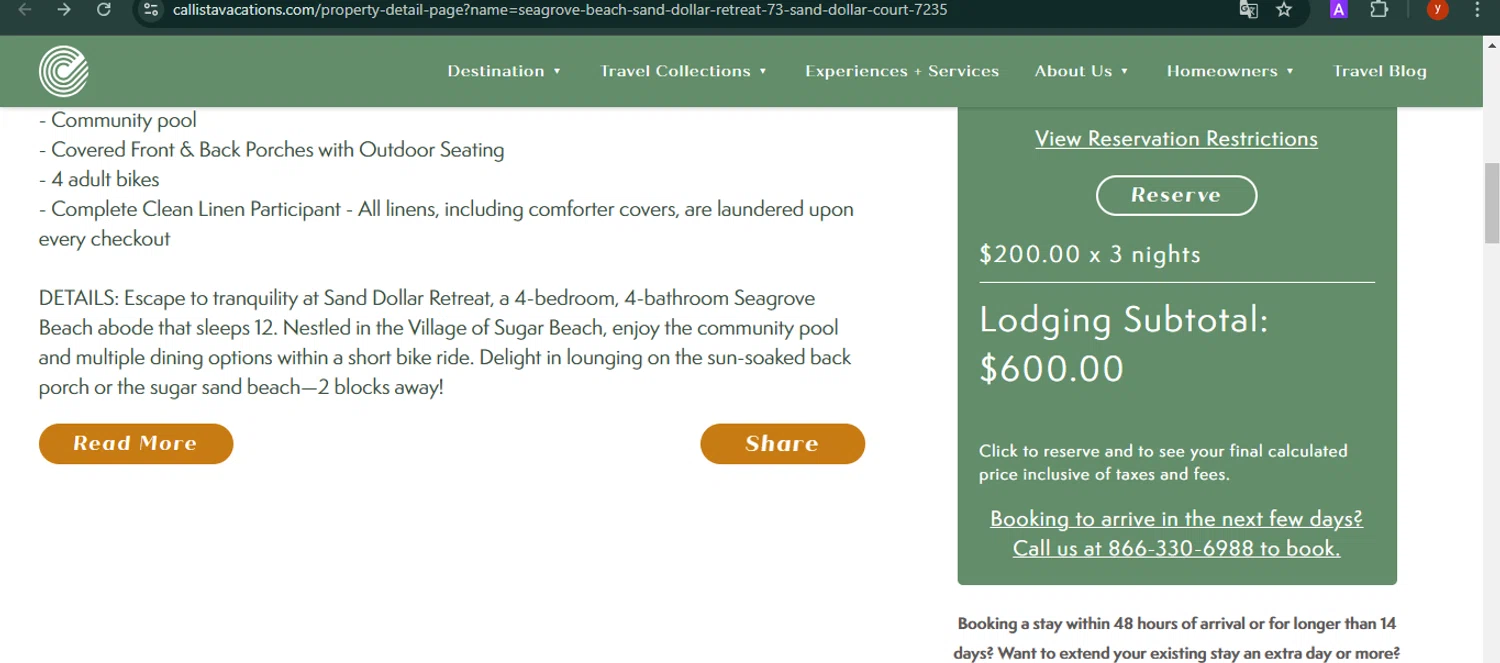
Task: Click the Callista Vacations logo
Action: pos(64,72)
